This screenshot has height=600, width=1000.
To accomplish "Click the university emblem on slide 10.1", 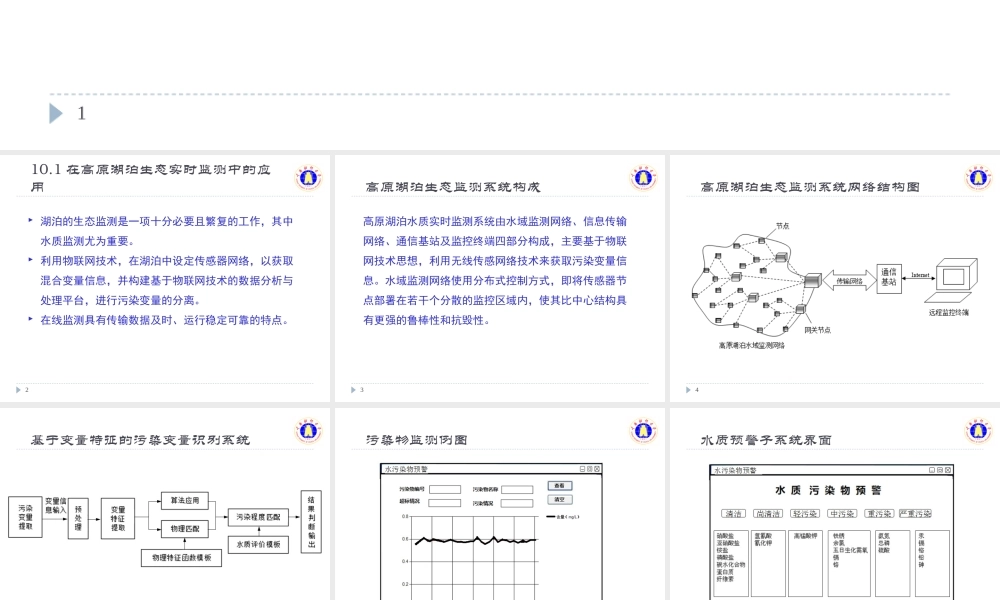I will (x=309, y=177).
